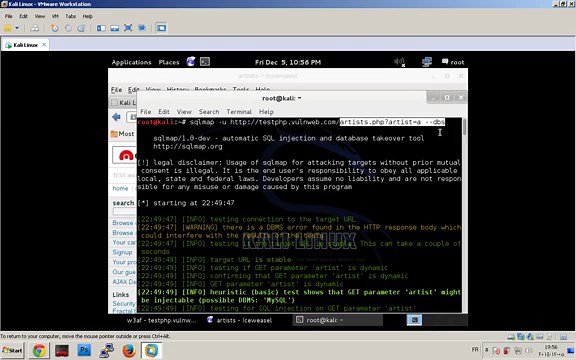576x360 pixels.
Task: Open the snapshot manager icon
Action: tap(81, 28)
